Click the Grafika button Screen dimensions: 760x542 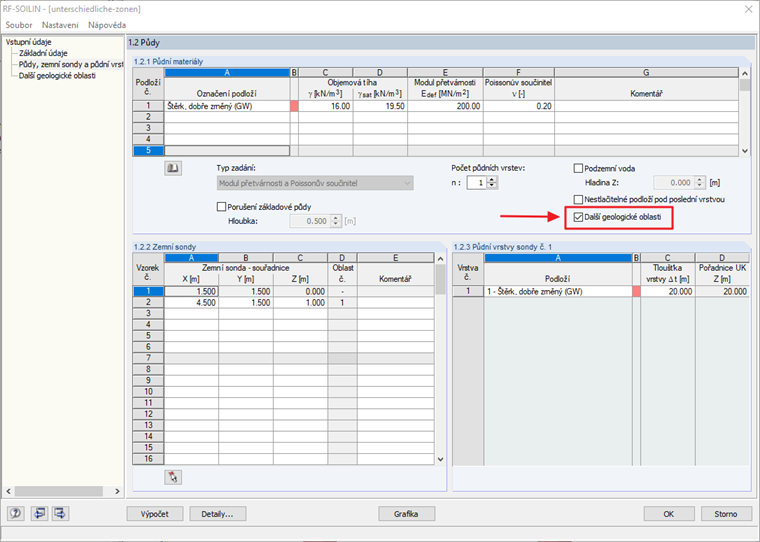coord(406,514)
